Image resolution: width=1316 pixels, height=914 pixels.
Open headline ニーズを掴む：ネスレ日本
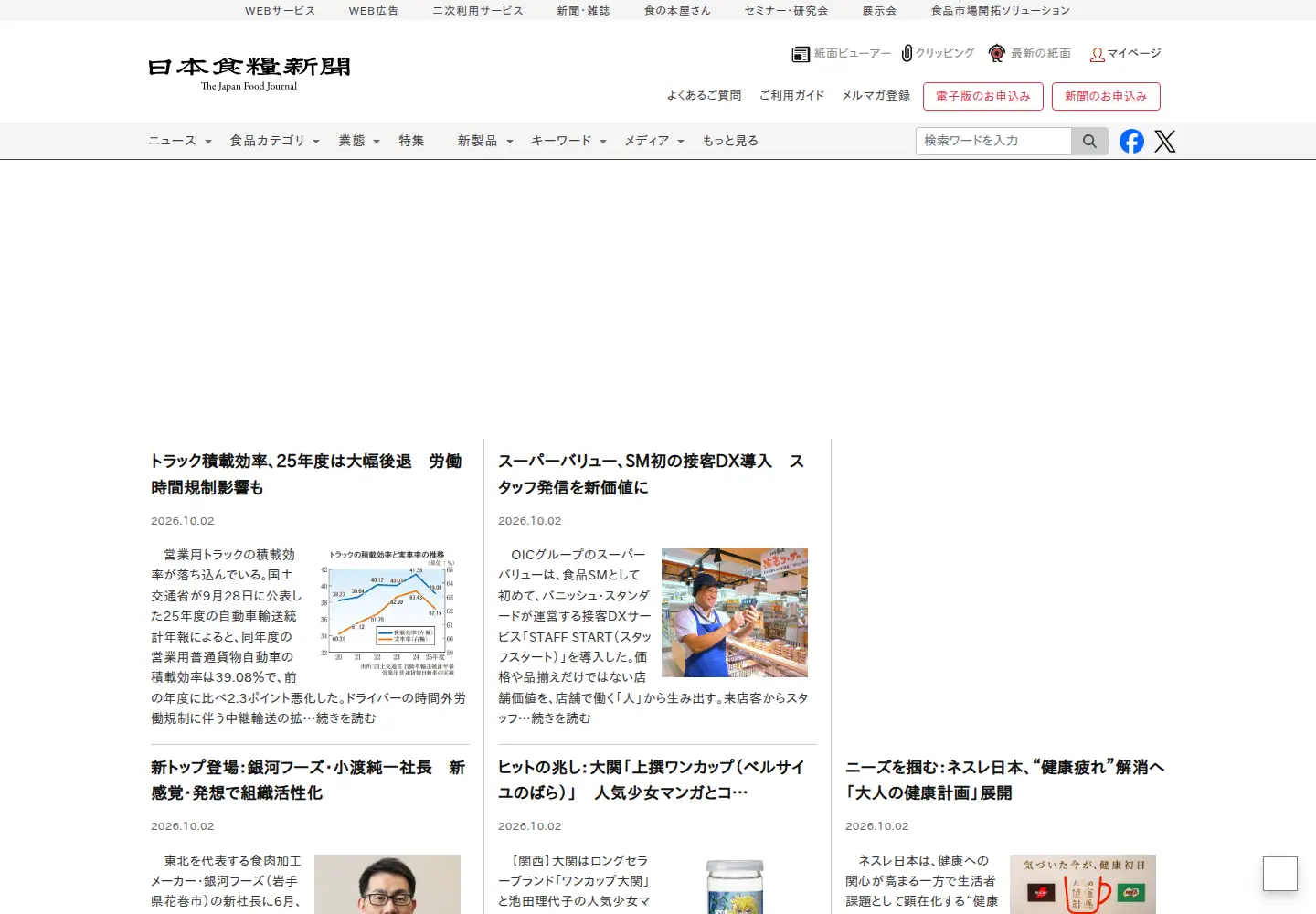[x=1005, y=780]
